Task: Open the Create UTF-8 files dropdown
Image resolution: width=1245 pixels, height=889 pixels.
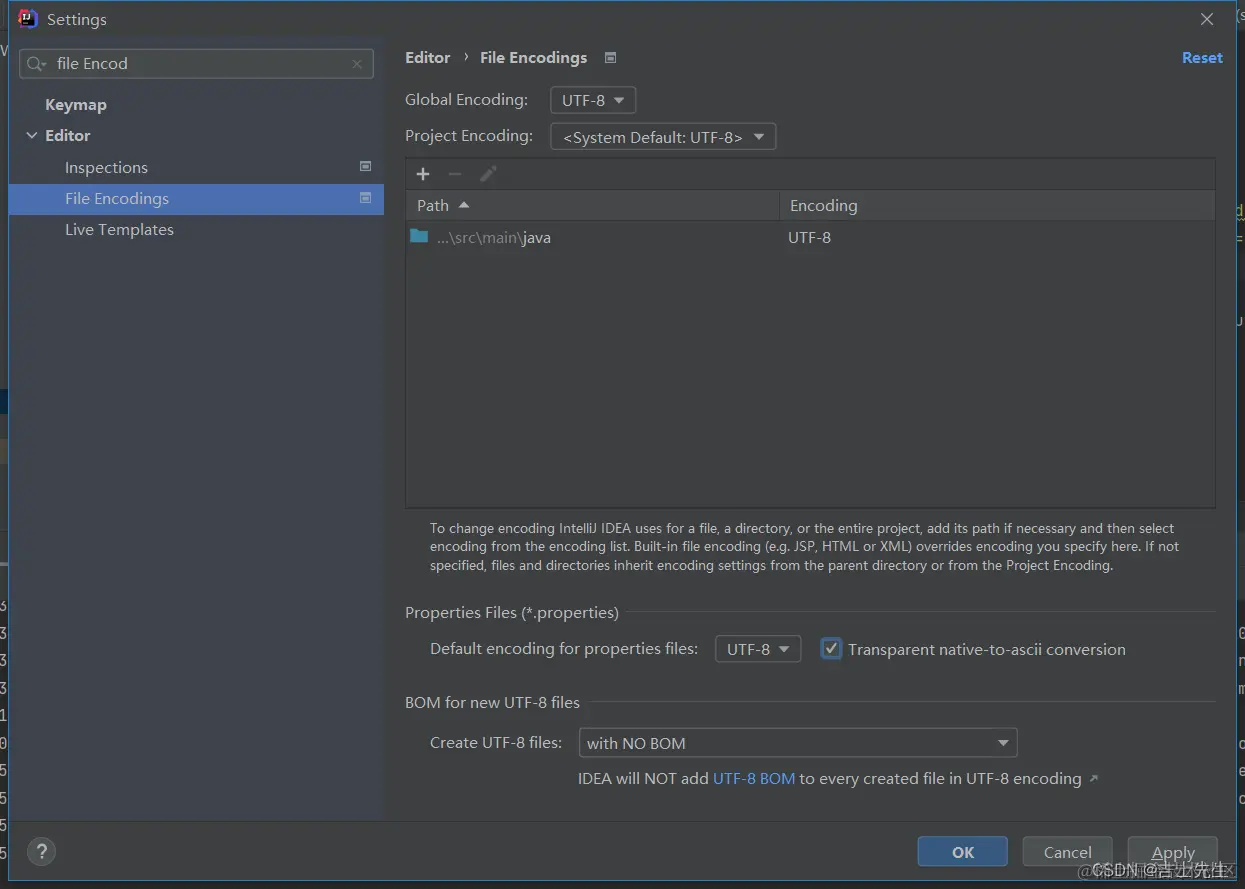Action: pyautogui.click(x=797, y=743)
